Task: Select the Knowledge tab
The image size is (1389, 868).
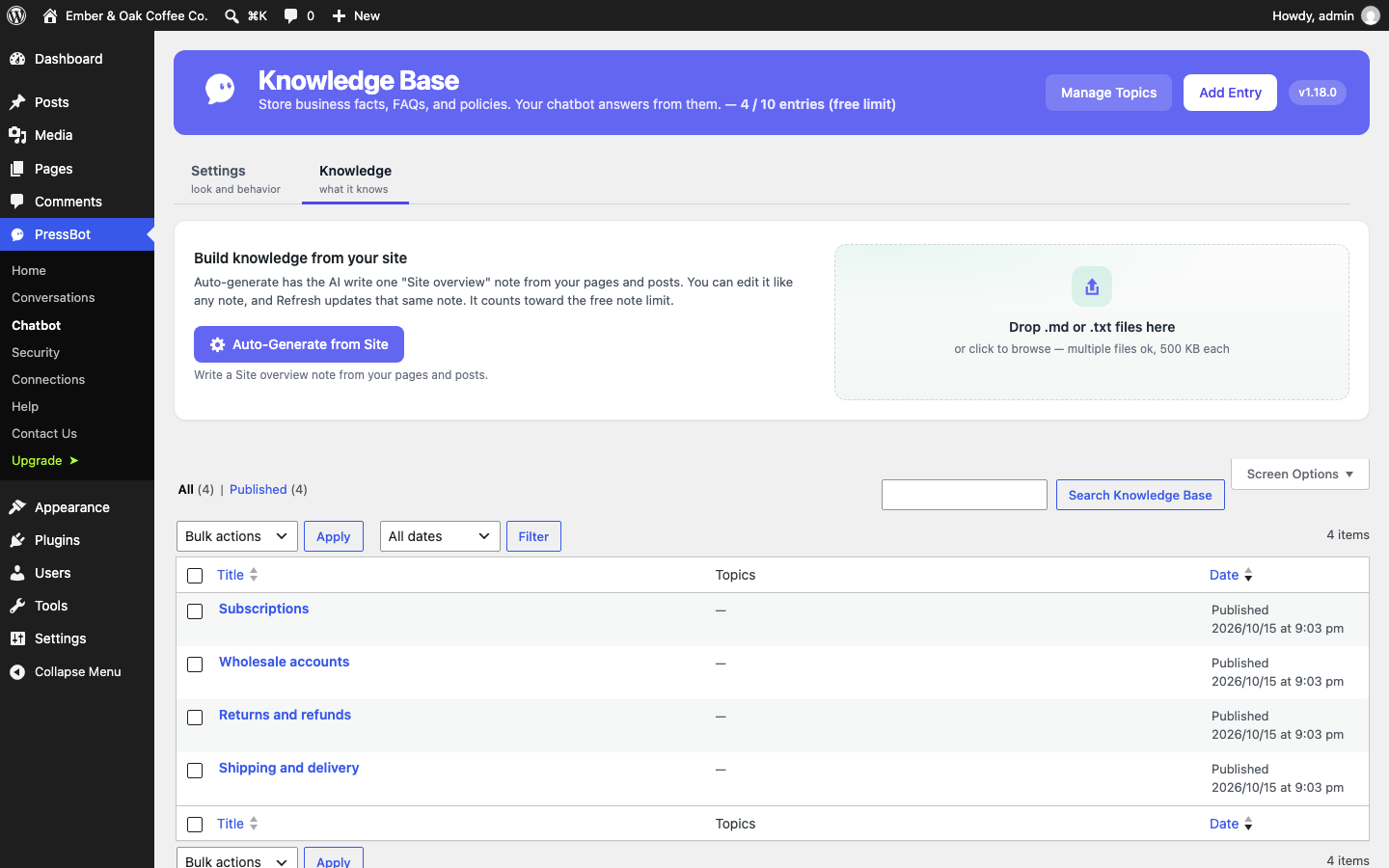Action: [355, 178]
